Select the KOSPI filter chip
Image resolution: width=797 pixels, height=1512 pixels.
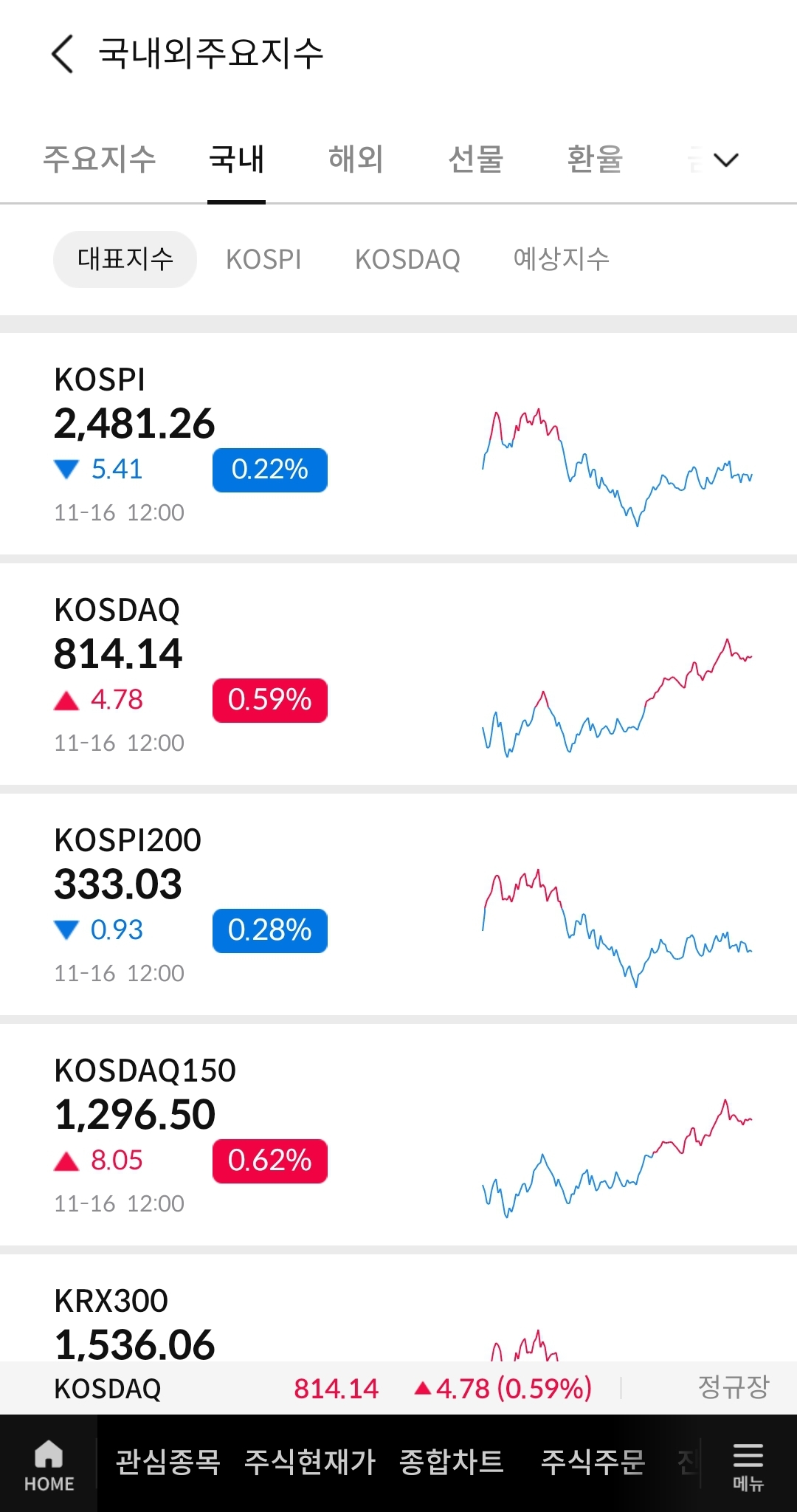(263, 259)
